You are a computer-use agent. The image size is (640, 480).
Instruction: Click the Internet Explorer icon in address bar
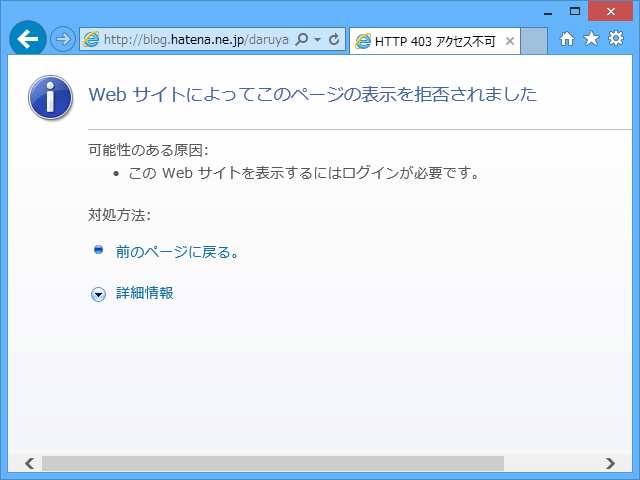pos(91,39)
